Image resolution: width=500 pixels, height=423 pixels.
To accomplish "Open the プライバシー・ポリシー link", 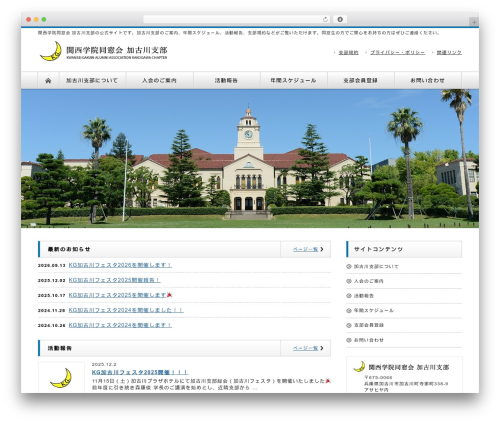I will click(x=398, y=52).
